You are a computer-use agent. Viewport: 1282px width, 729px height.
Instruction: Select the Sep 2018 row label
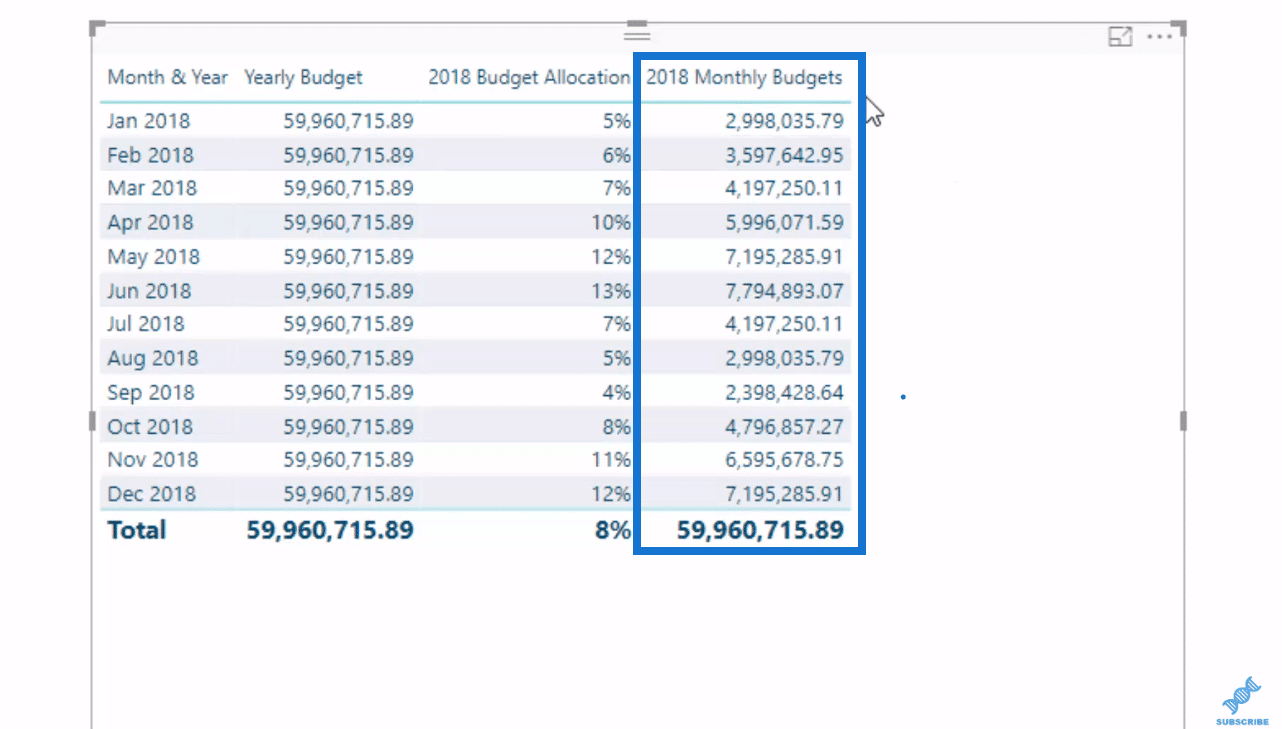[151, 392]
